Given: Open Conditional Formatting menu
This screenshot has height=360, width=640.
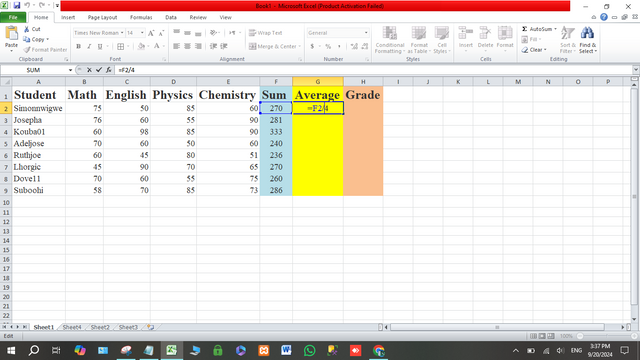Looking at the screenshot, I should pyautogui.click(x=390, y=40).
